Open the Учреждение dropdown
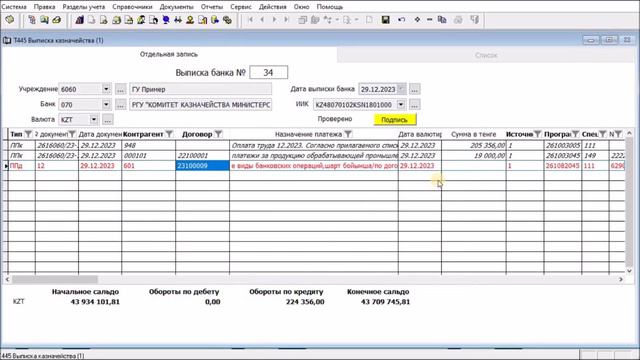The height and width of the screenshot is (360, 640). click(x=106, y=89)
